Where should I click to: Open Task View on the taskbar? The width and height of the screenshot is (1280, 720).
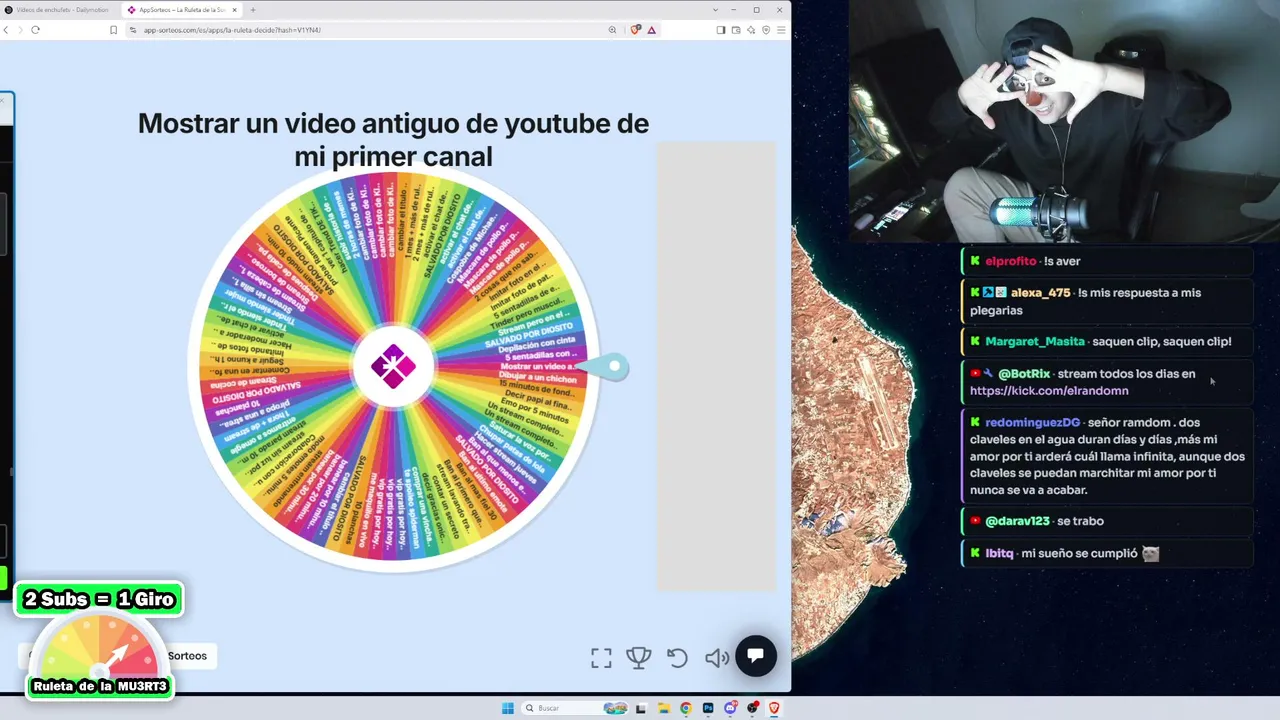[641, 708]
